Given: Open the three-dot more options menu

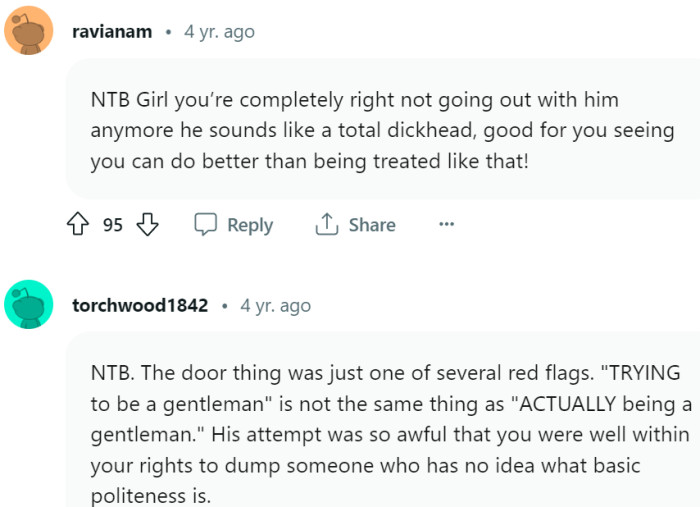Looking at the screenshot, I should coord(446,225).
